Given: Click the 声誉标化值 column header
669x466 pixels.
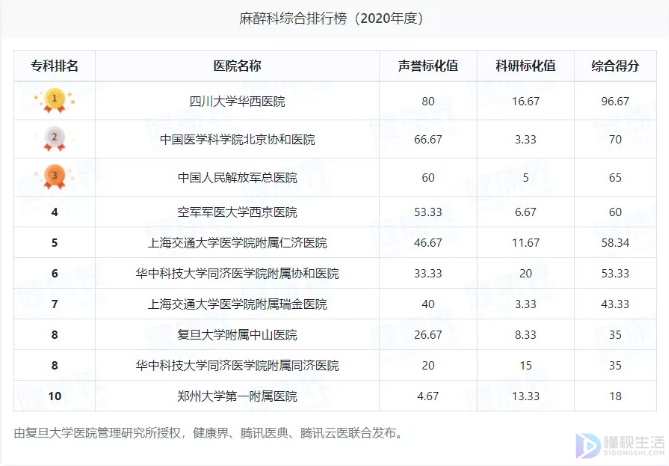Looking at the screenshot, I should (x=428, y=66).
